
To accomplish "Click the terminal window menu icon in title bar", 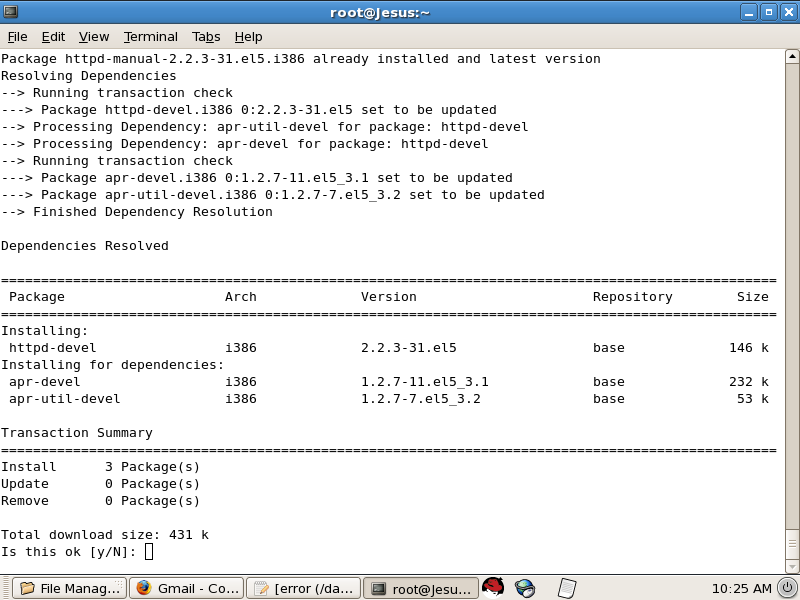I will click(x=10, y=11).
